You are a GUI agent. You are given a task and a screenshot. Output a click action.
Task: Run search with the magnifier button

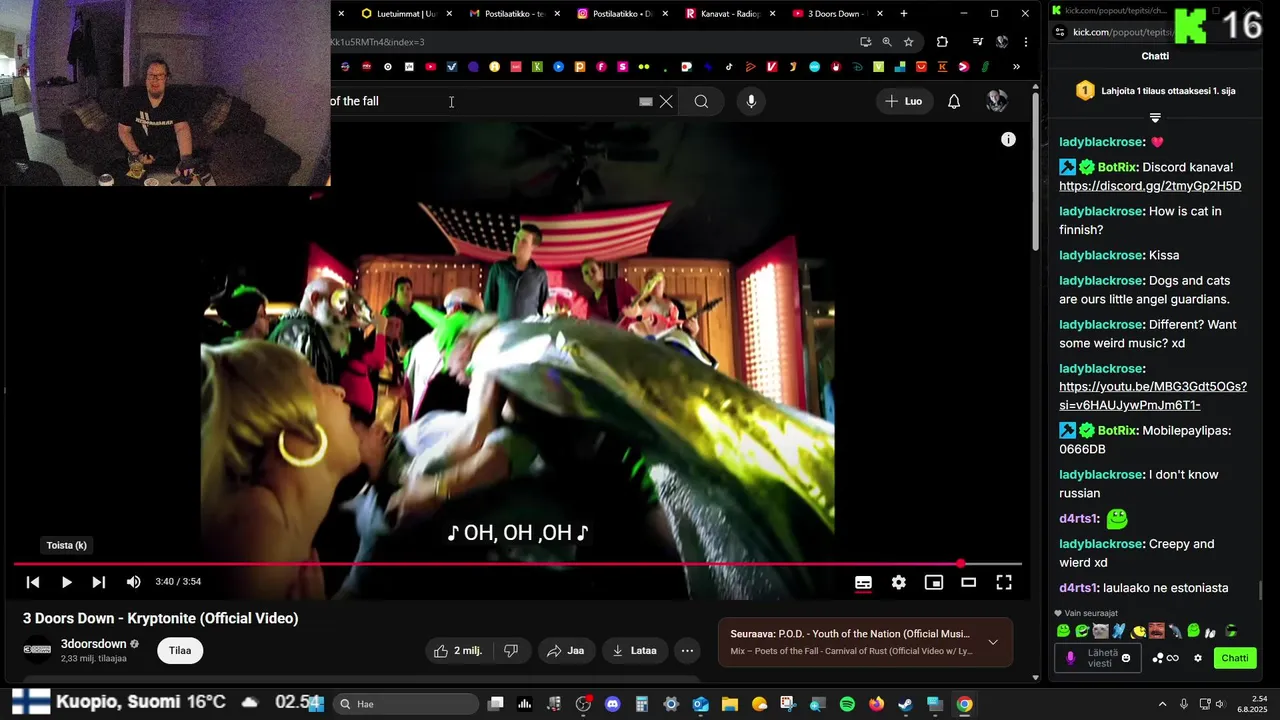click(x=701, y=101)
